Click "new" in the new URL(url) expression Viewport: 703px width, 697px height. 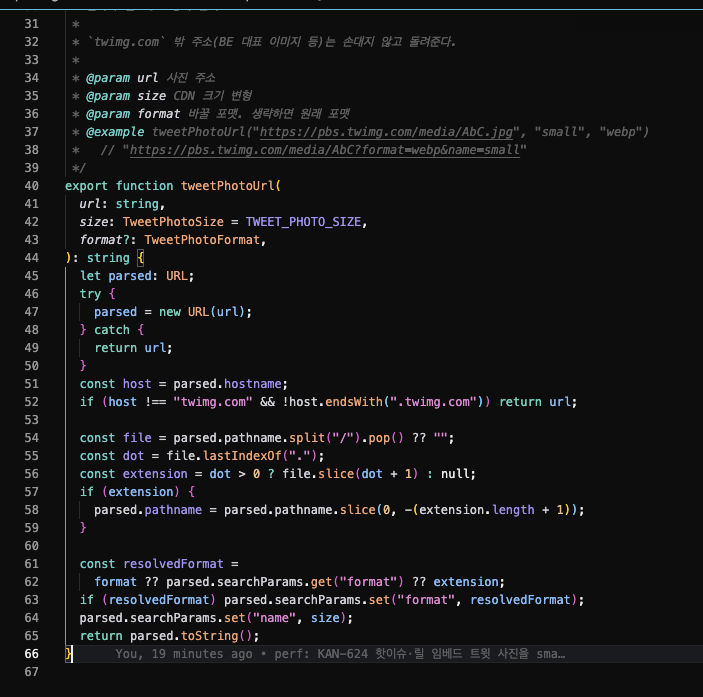169,312
